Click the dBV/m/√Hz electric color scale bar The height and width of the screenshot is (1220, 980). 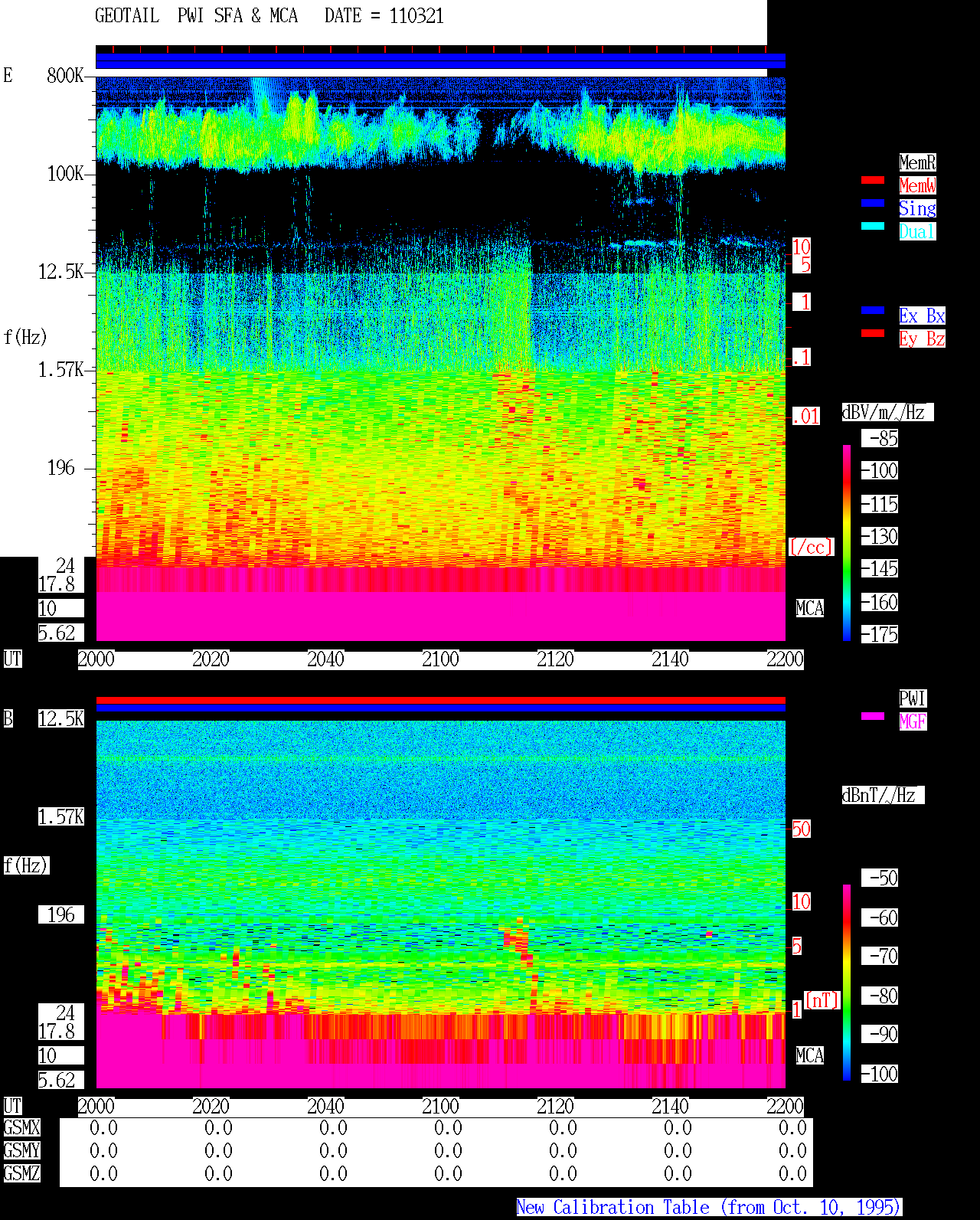847,542
